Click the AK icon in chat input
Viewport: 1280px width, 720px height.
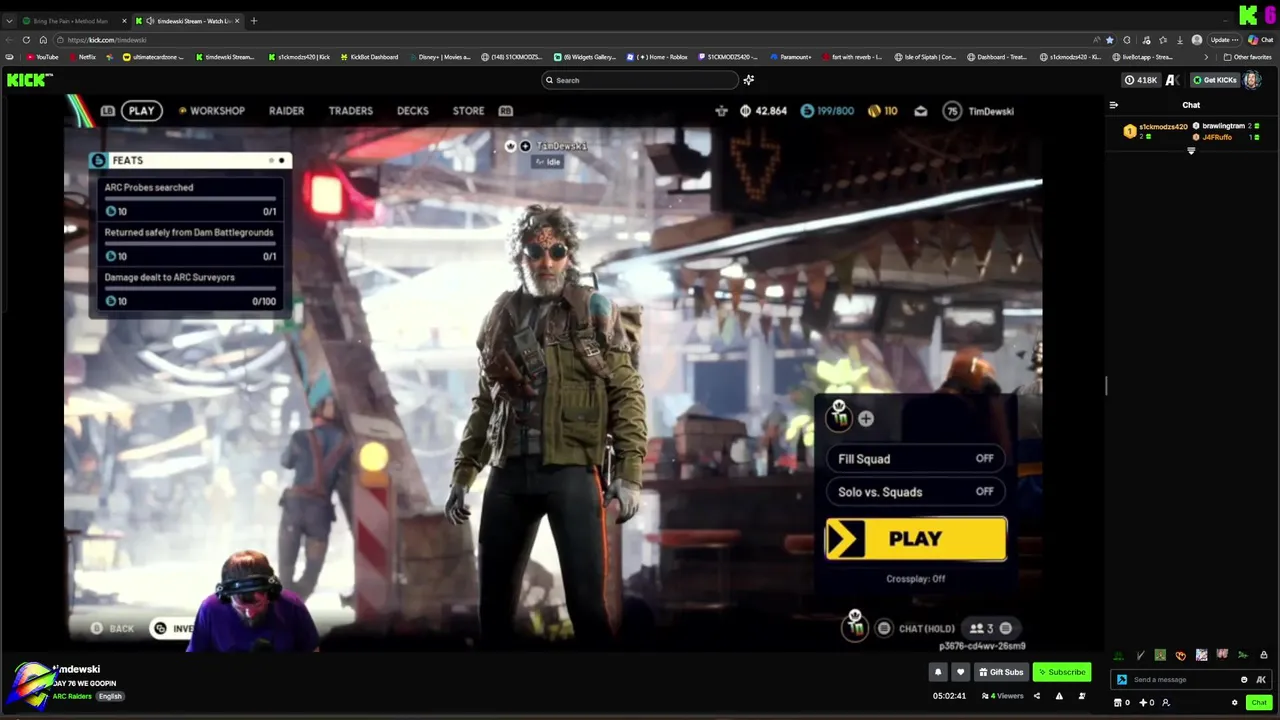(x=1262, y=680)
